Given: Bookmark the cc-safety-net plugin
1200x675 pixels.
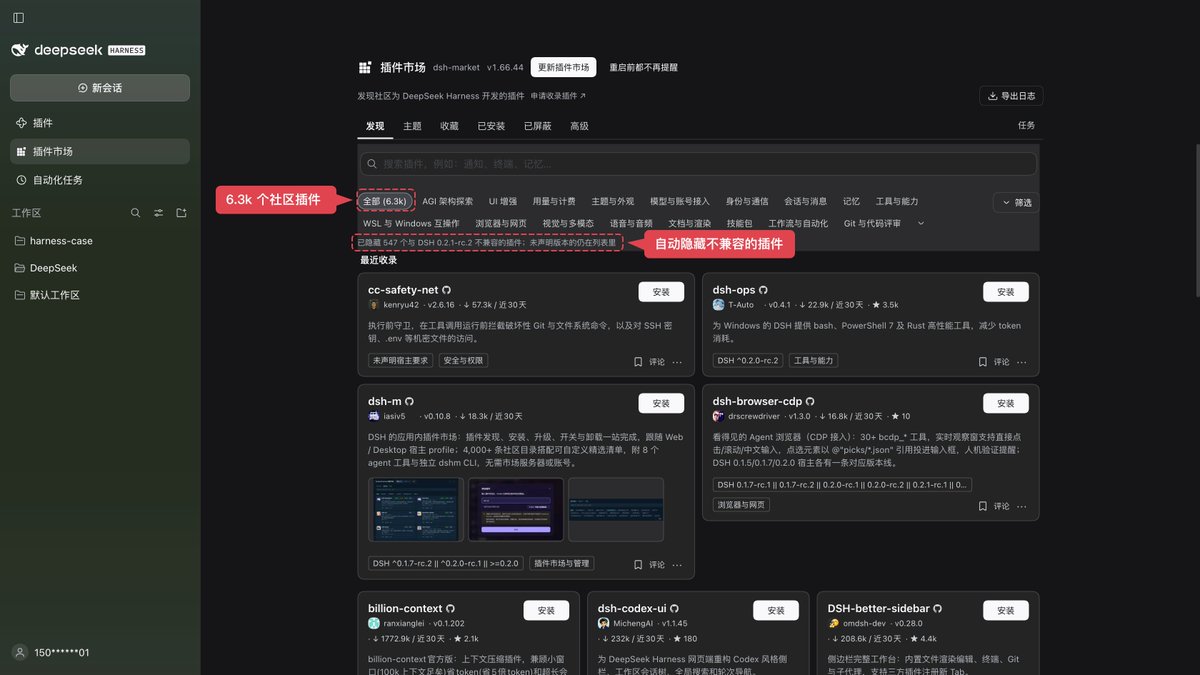Looking at the screenshot, I should [x=638, y=362].
